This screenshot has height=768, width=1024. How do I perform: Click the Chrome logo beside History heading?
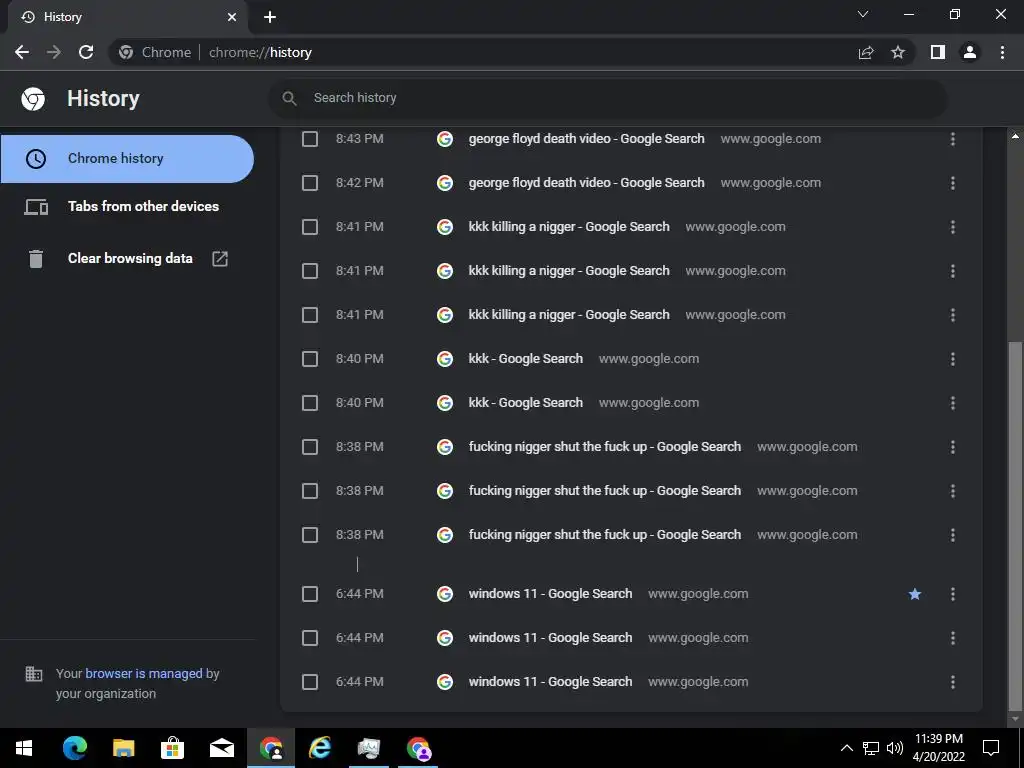(33, 99)
